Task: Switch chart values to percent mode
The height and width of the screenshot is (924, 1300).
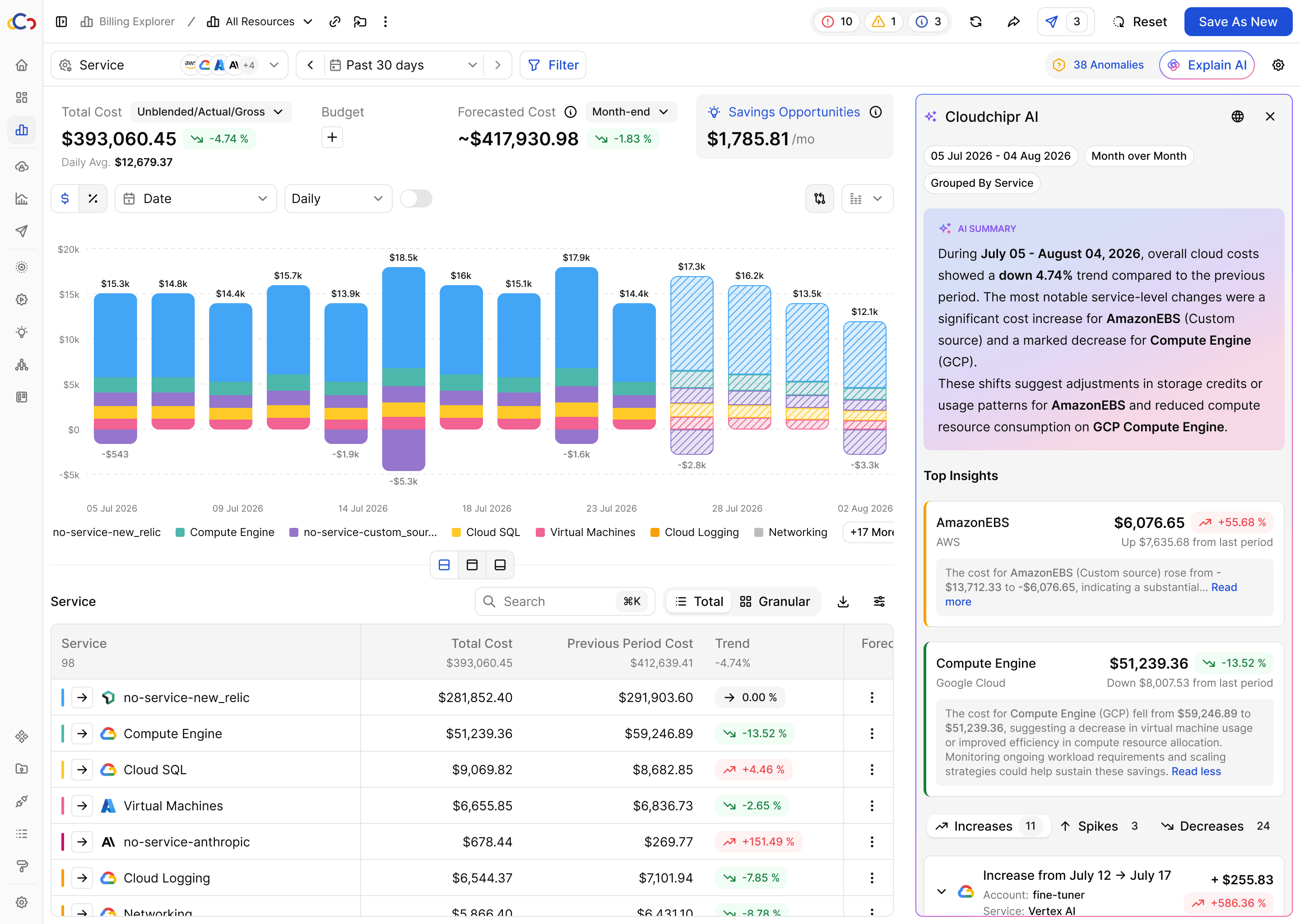Action: tap(93, 199)
